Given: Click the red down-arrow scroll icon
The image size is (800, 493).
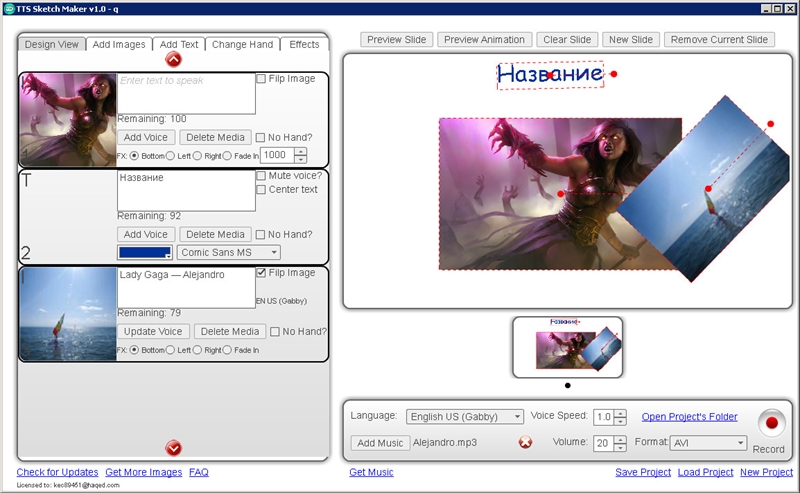Looking at the screenshot, I should pos(173,448).
